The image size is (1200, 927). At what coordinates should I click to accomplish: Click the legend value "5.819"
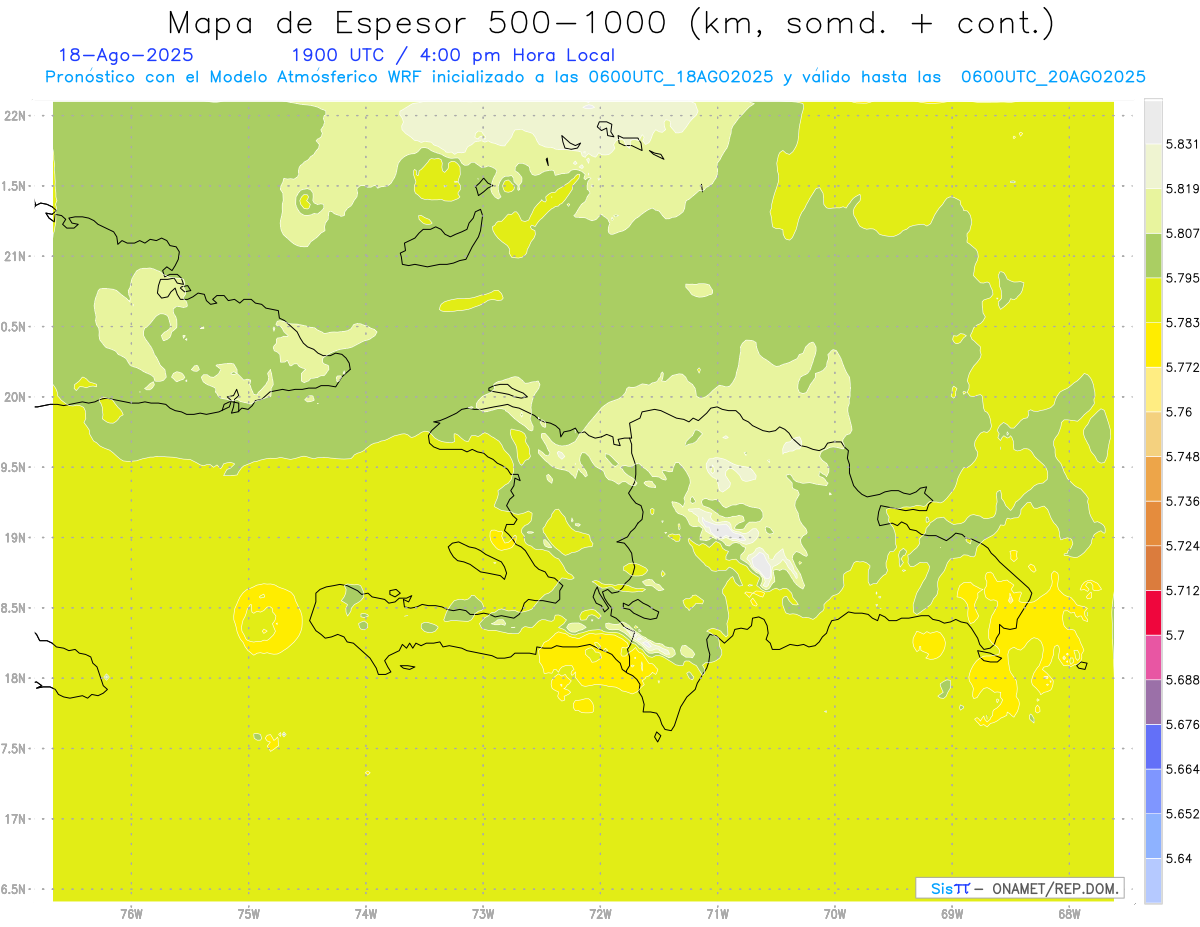tap(1182, 189)
